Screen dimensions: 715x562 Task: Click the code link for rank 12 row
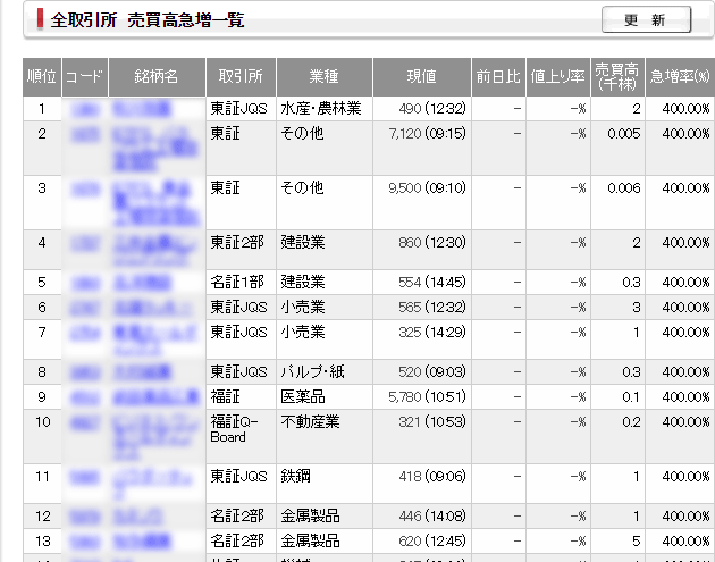85,517
